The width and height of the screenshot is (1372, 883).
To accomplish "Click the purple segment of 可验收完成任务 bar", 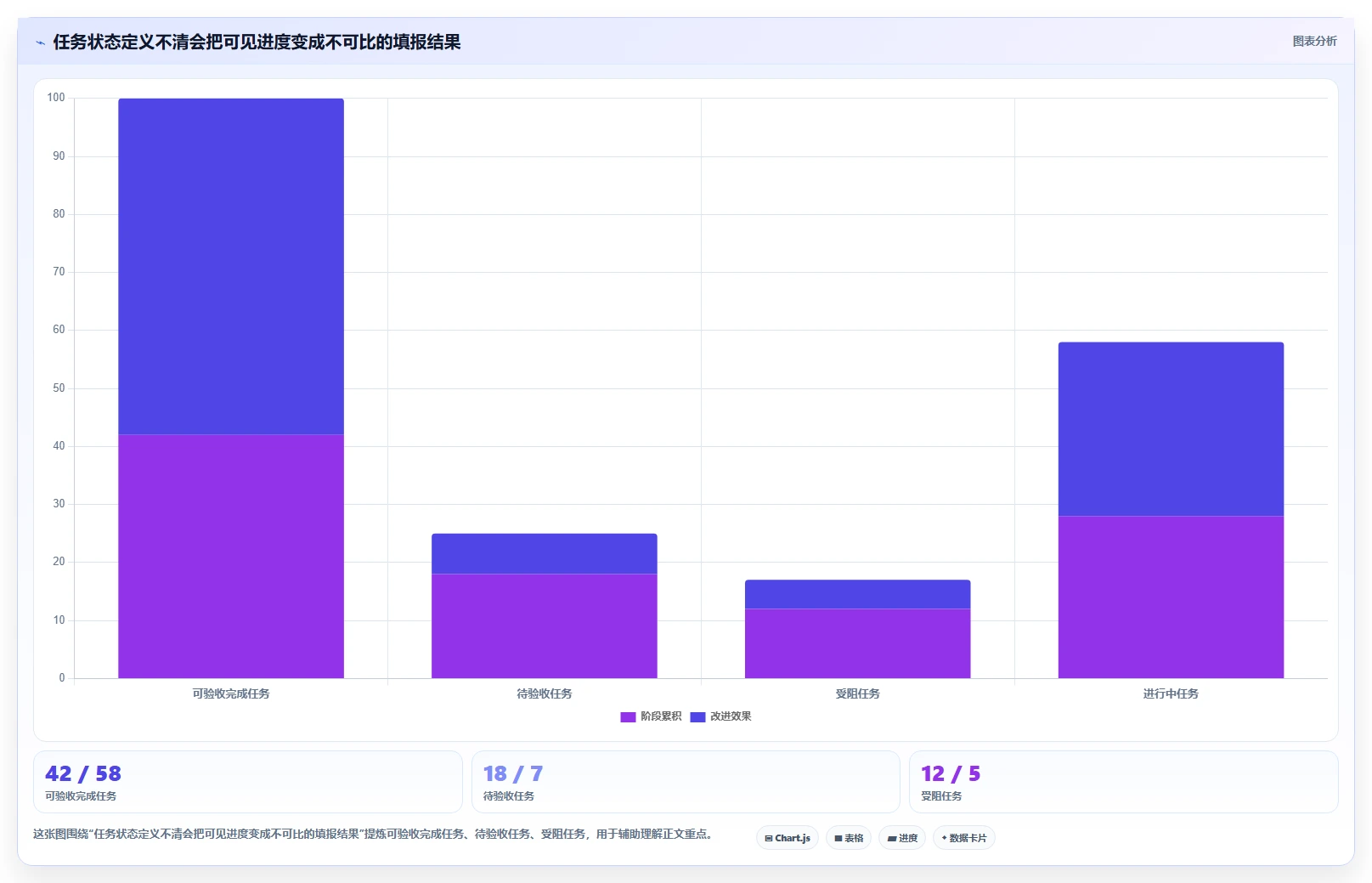I will (x=231, y=557).
